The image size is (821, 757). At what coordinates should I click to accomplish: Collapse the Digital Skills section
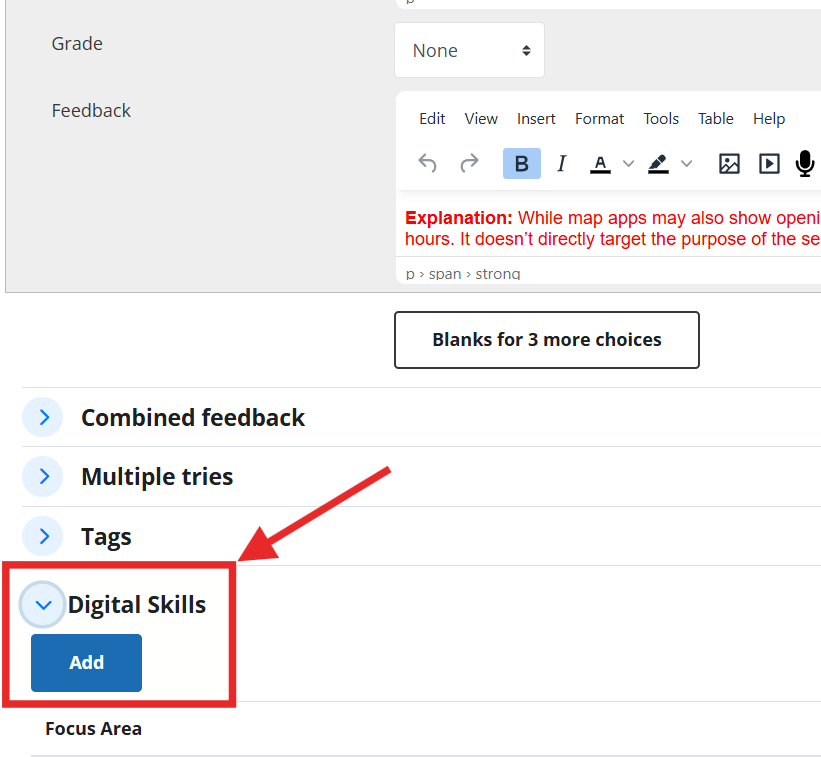[43, 605]
